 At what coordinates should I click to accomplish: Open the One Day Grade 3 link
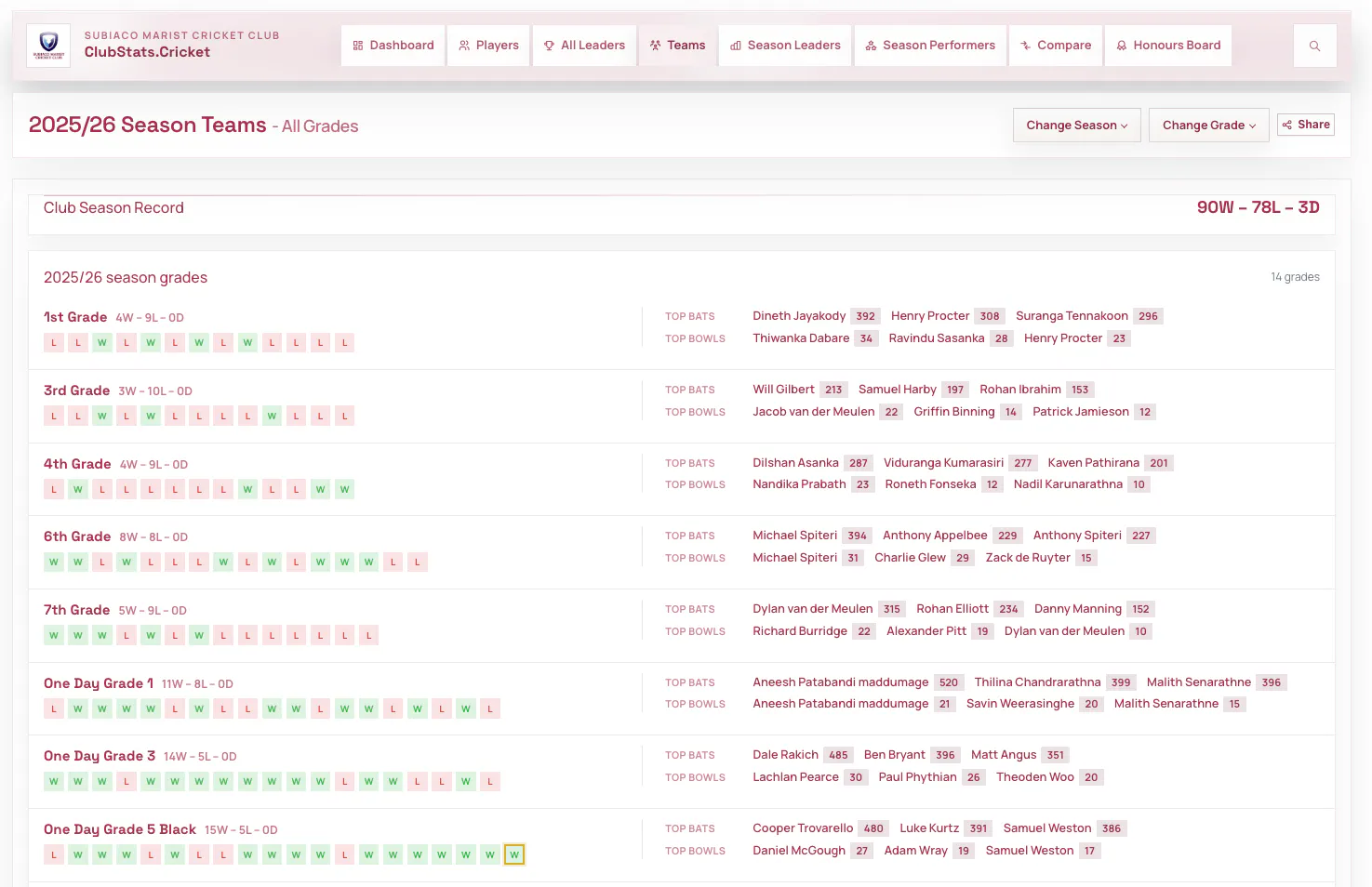pyautogui.click(x=100, y=756)
